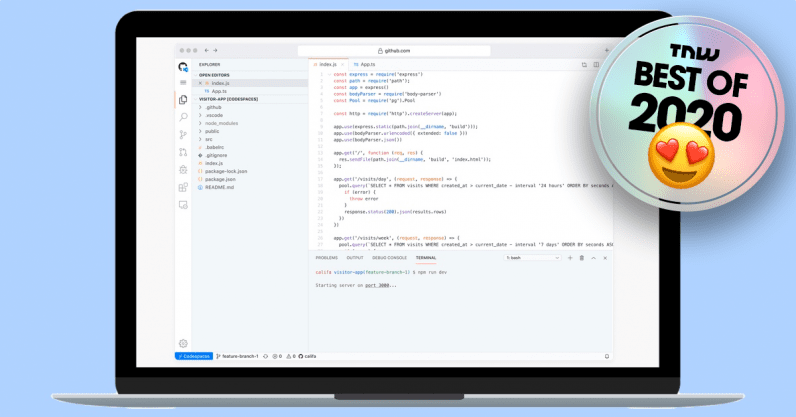
Task: Switch to the OUTPUT panel tab
Action: [x=355, y=258]
